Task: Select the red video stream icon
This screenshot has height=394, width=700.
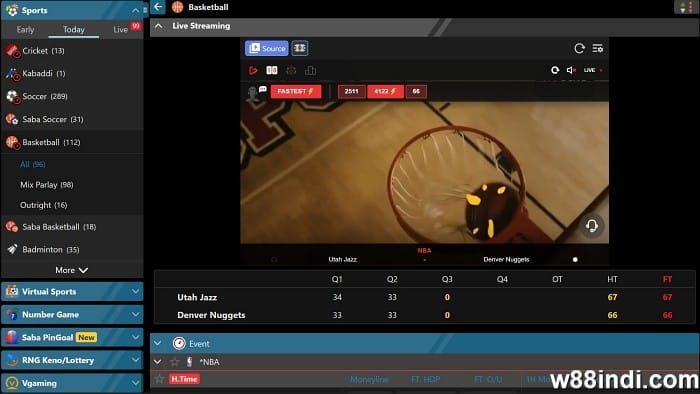Action: point(253,70)
